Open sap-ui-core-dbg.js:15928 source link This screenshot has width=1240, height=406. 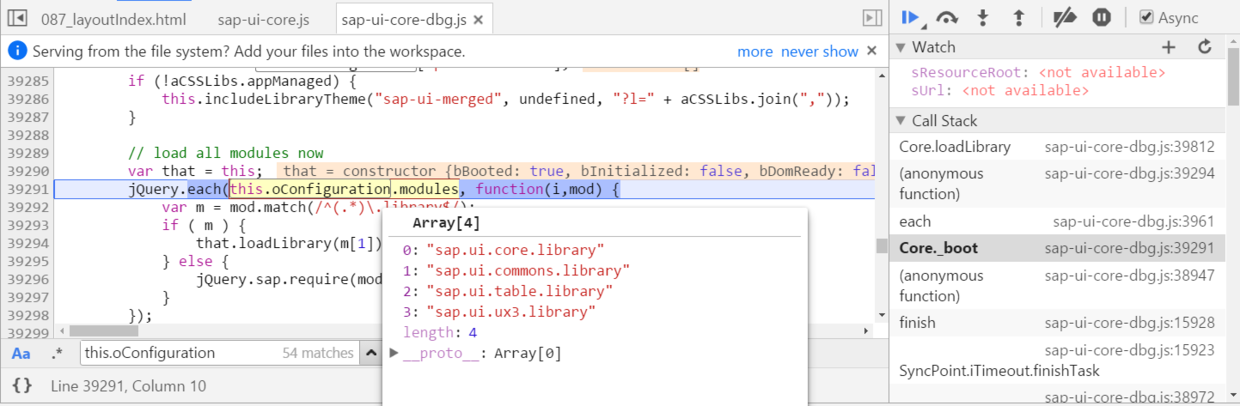[1129, 322]
